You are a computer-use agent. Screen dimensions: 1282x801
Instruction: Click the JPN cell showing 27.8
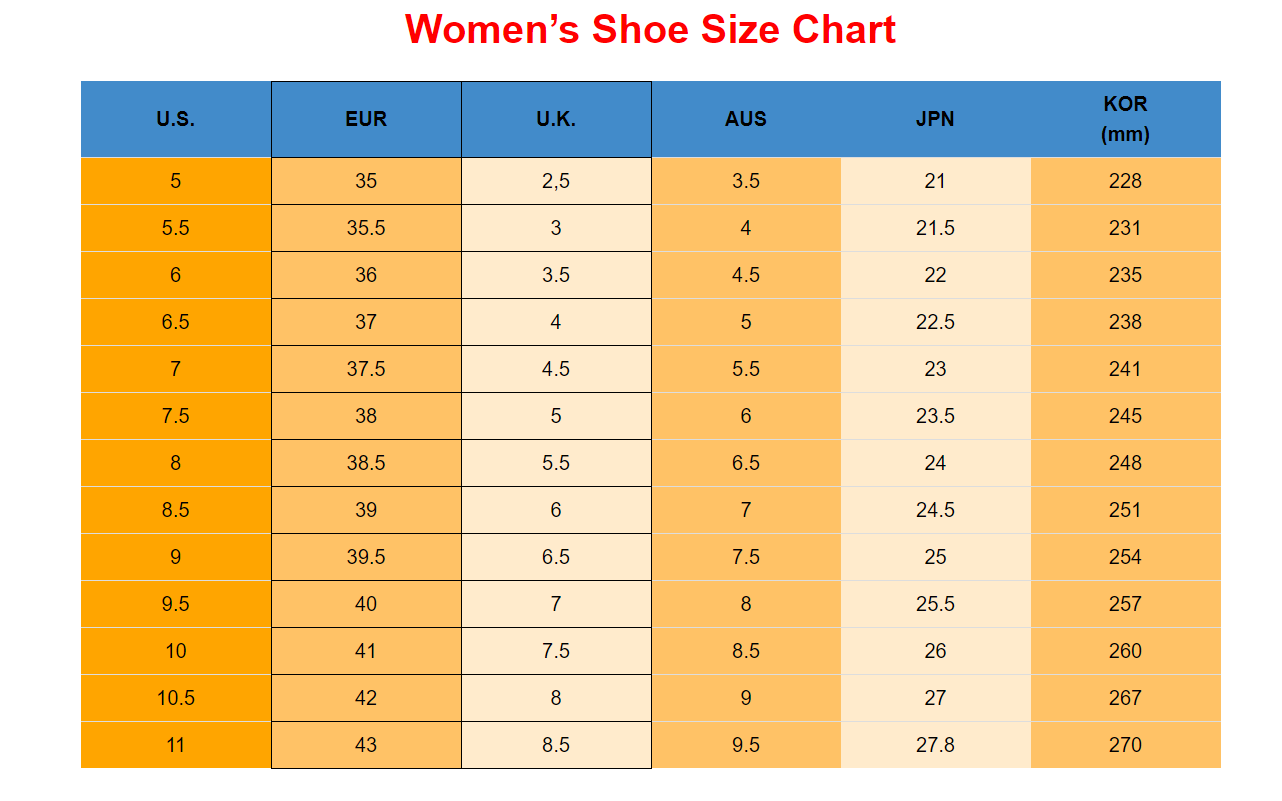coord(935,745)
